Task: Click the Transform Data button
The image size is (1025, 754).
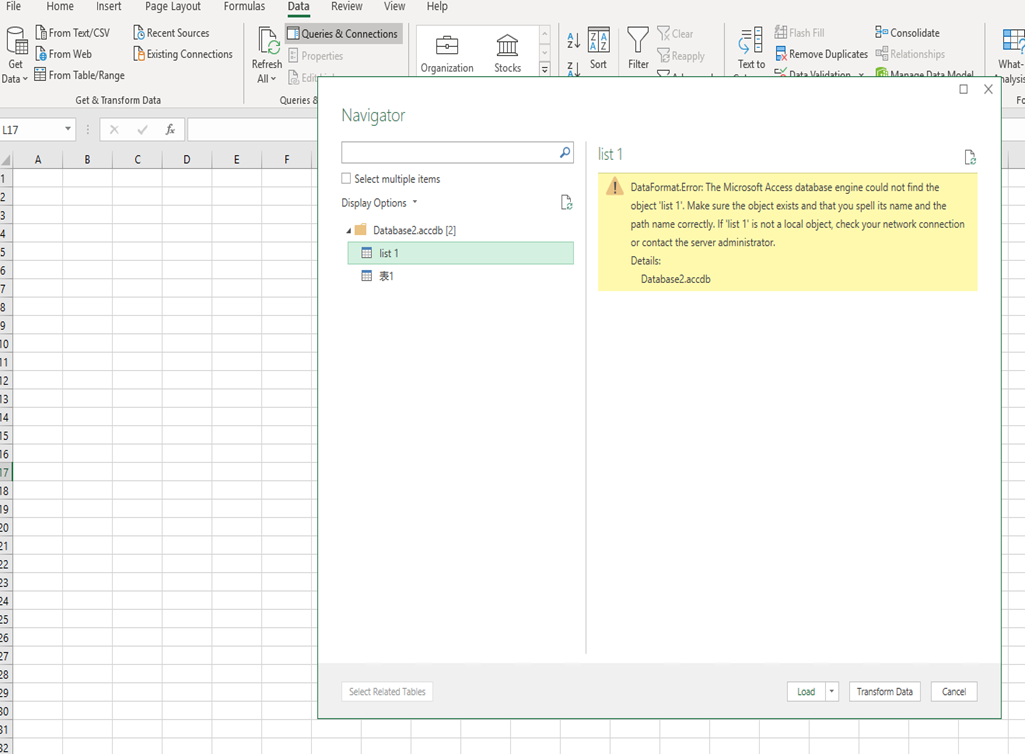Action: click(884, 692)
